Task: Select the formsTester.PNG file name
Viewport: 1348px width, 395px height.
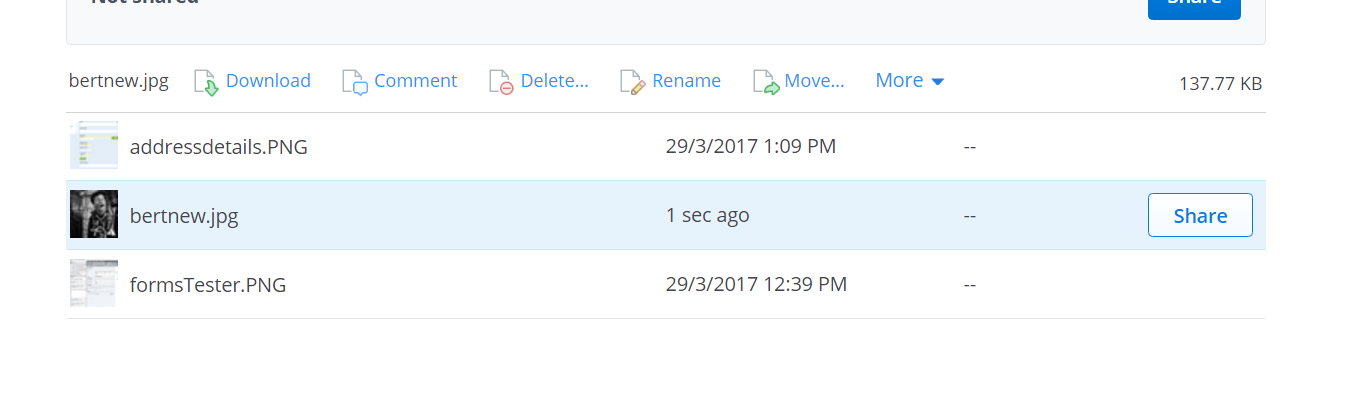Action: click(x=208, y=285)
